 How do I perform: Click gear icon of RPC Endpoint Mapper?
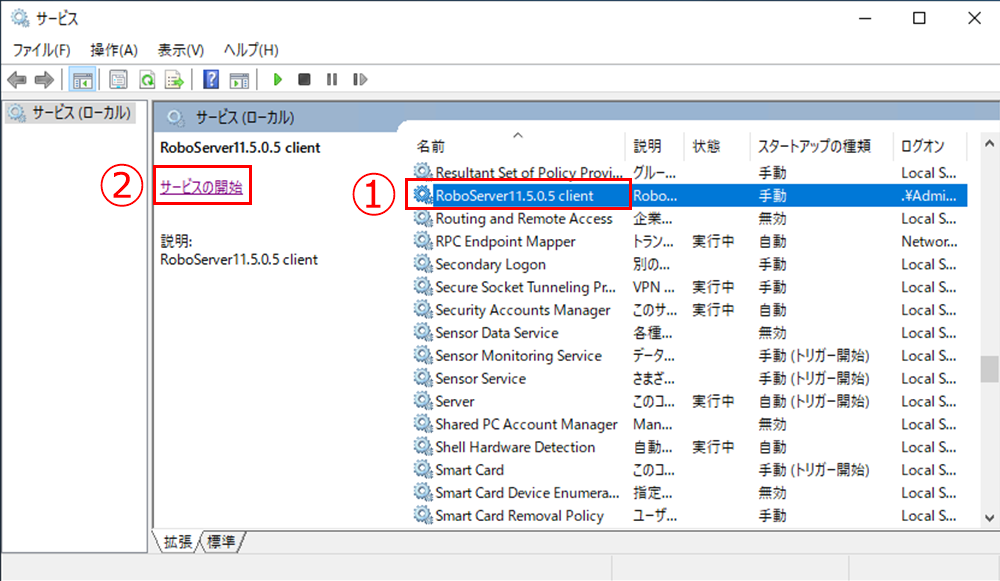point(422,241)
